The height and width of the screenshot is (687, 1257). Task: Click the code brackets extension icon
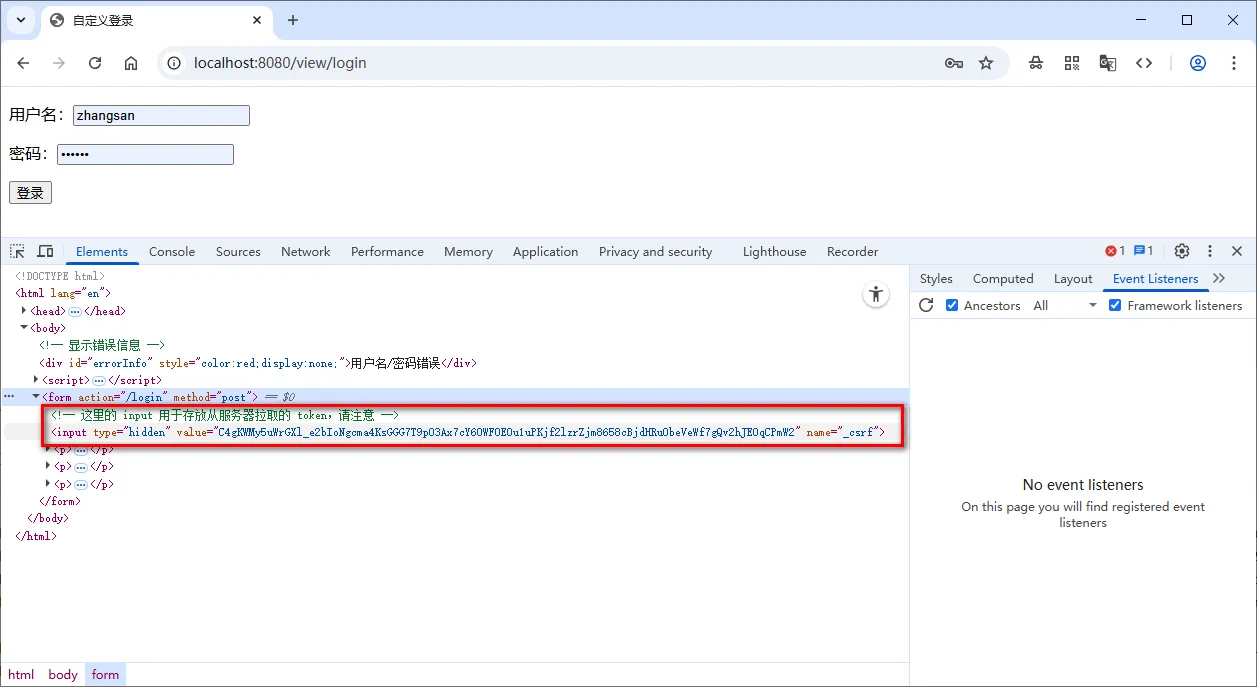(1144, 63)
